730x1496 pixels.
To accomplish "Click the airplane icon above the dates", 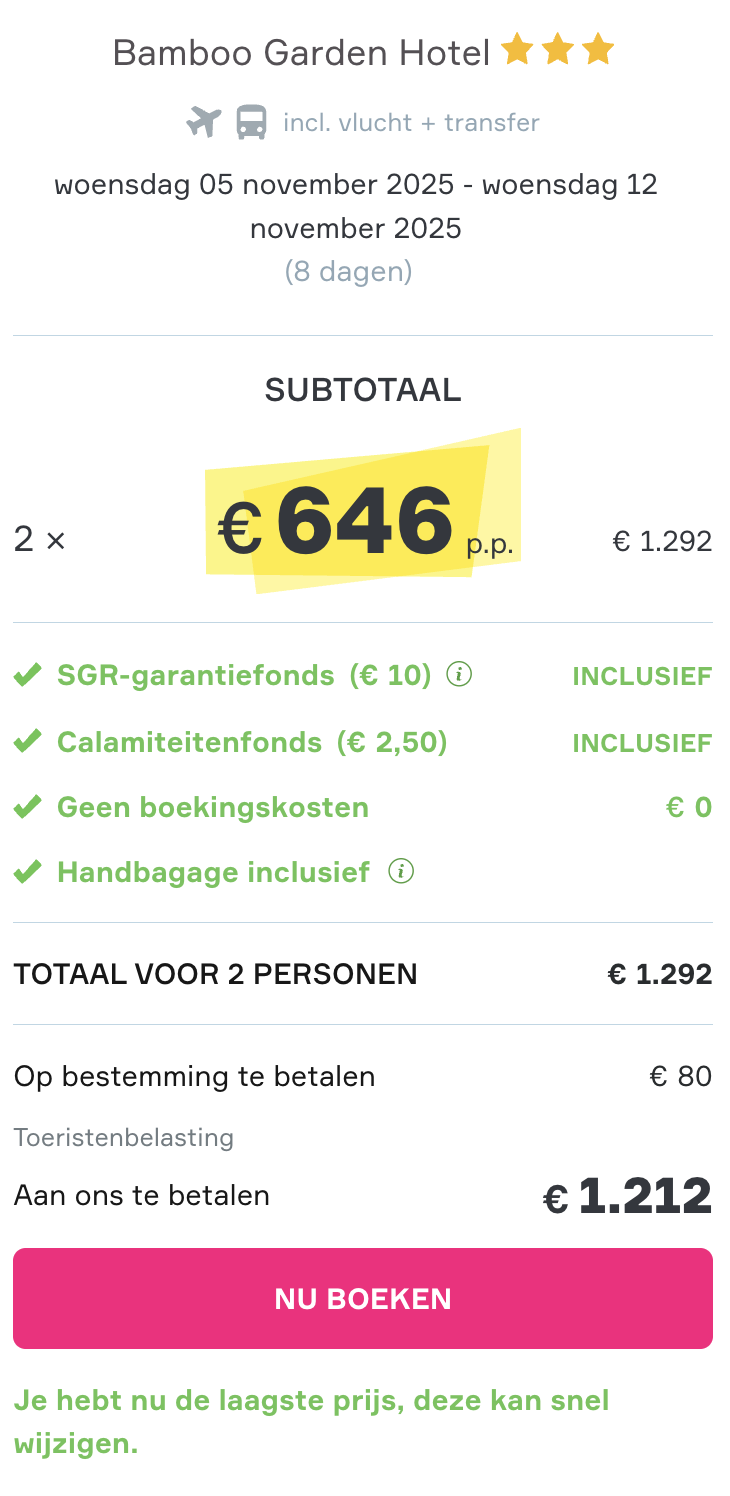I will [202, 121].
